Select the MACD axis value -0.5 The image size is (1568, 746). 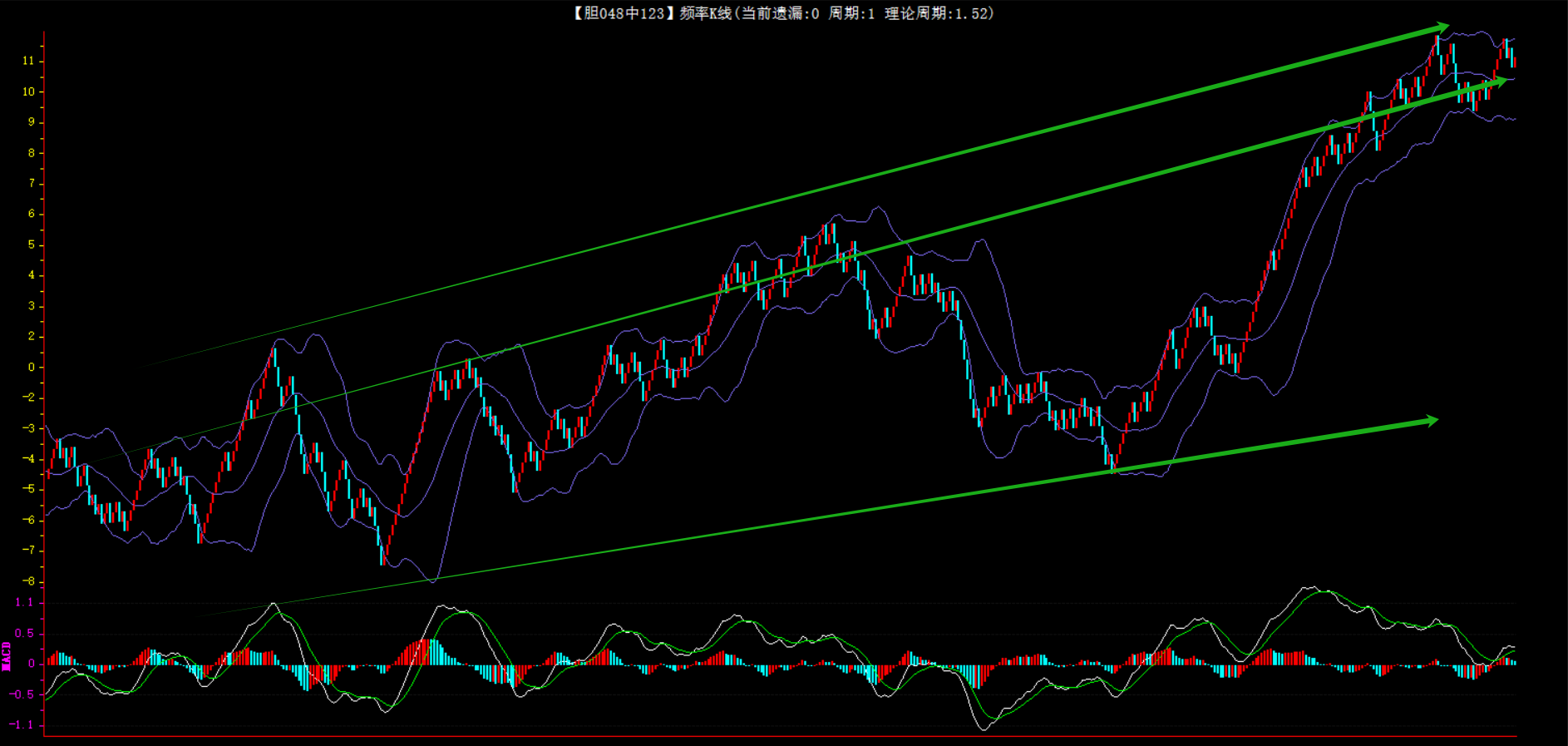22,694
